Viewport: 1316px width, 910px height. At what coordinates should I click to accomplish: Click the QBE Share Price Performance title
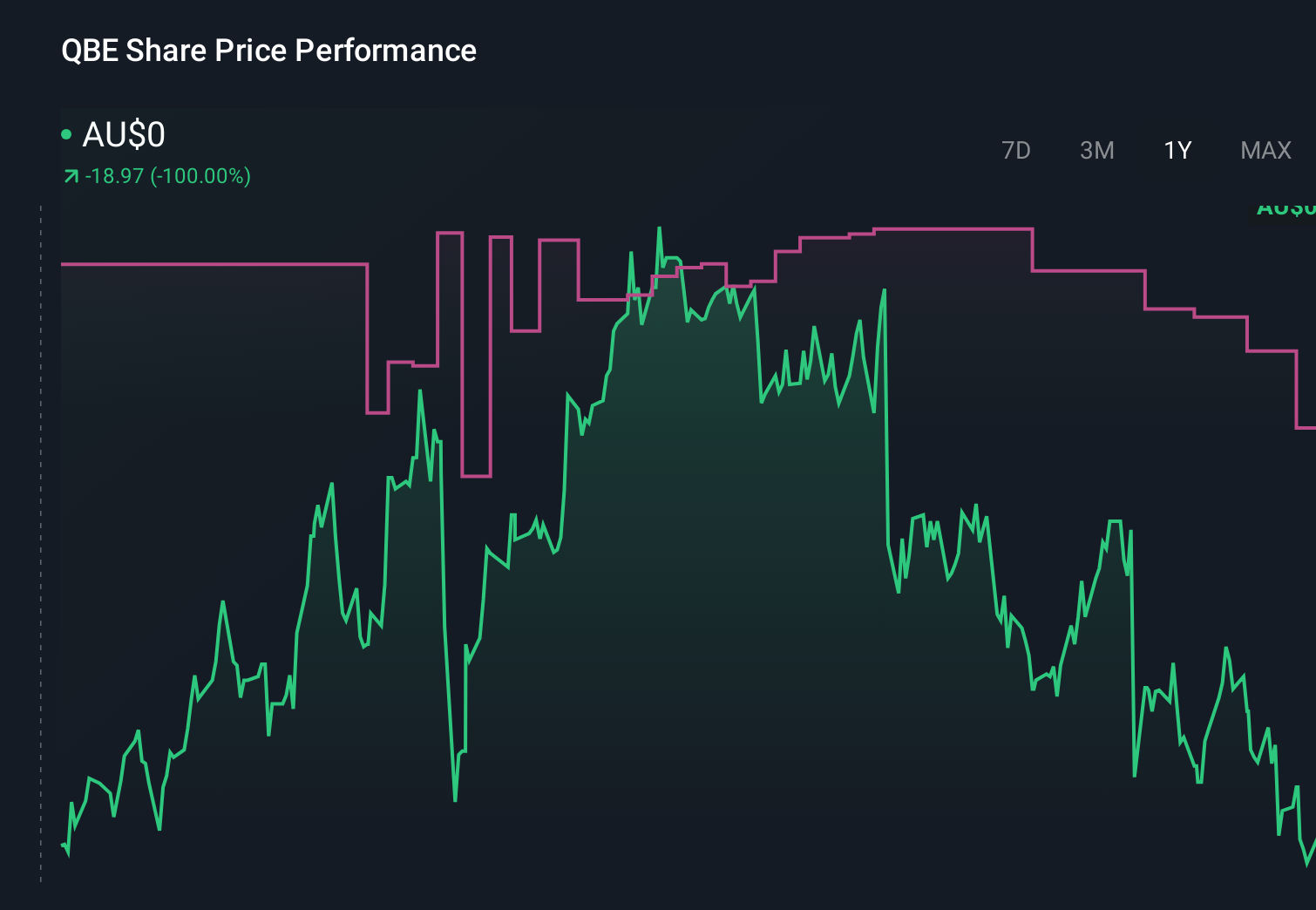(x=268, y=51)
